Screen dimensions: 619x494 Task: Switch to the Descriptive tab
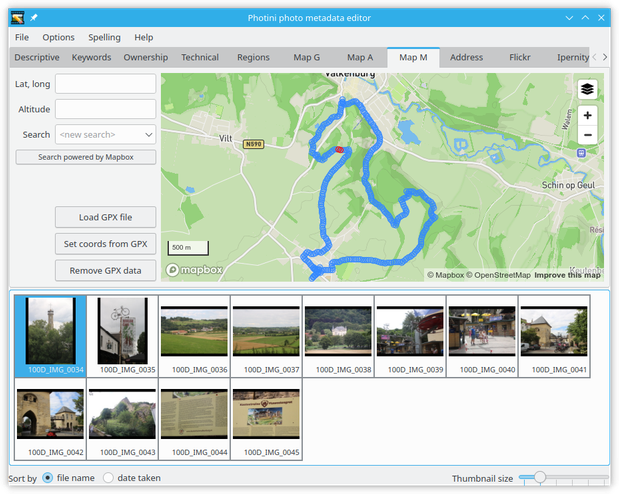coord(37,58)
